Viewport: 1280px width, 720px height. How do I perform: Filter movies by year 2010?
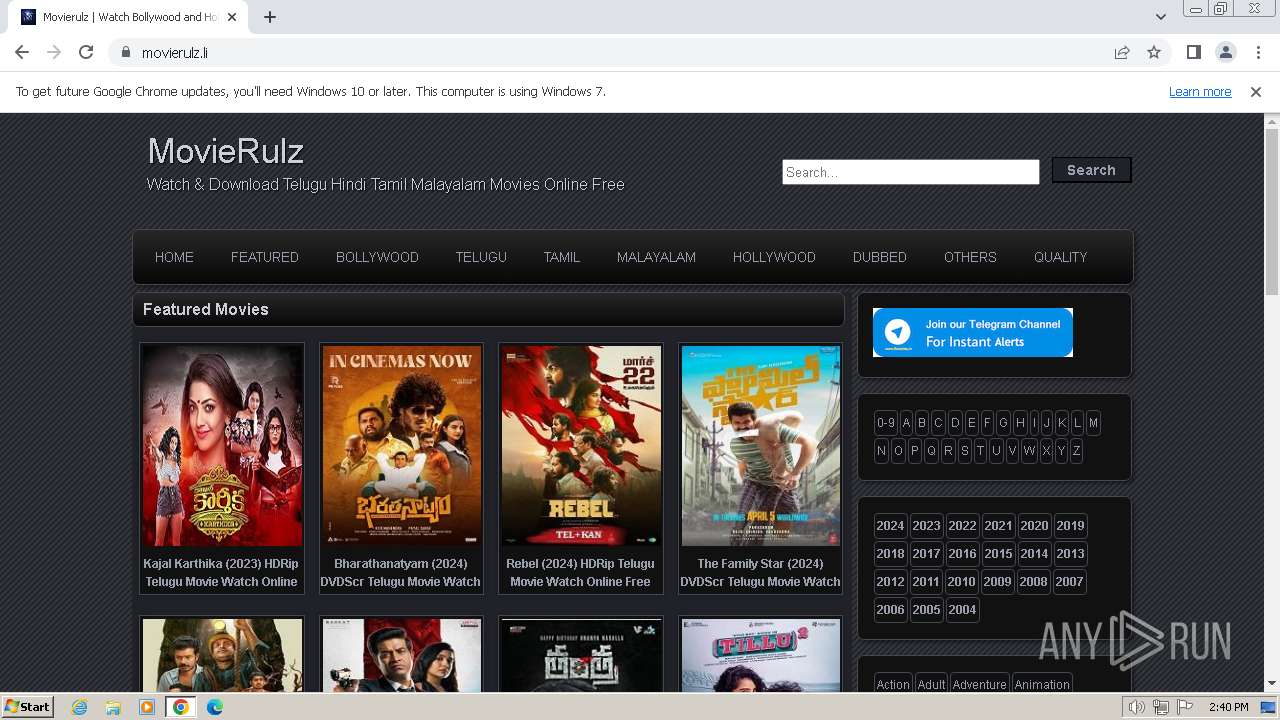[x=961, y=581]
